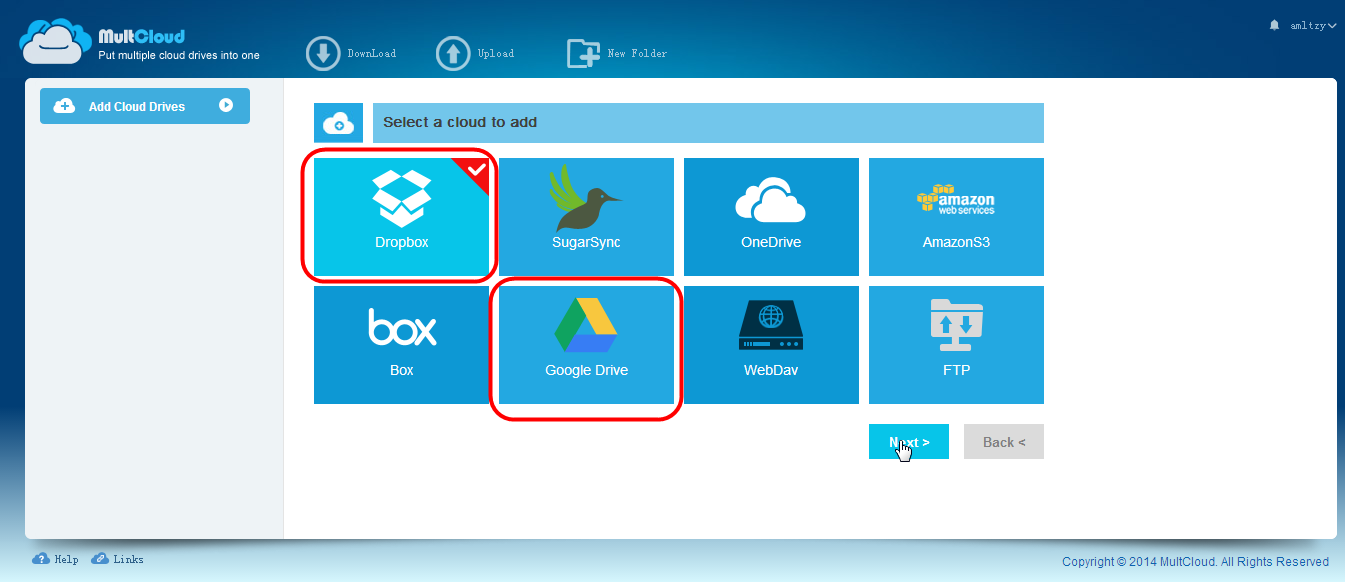Pick the WebDav server tile

(x=771, y=345)
